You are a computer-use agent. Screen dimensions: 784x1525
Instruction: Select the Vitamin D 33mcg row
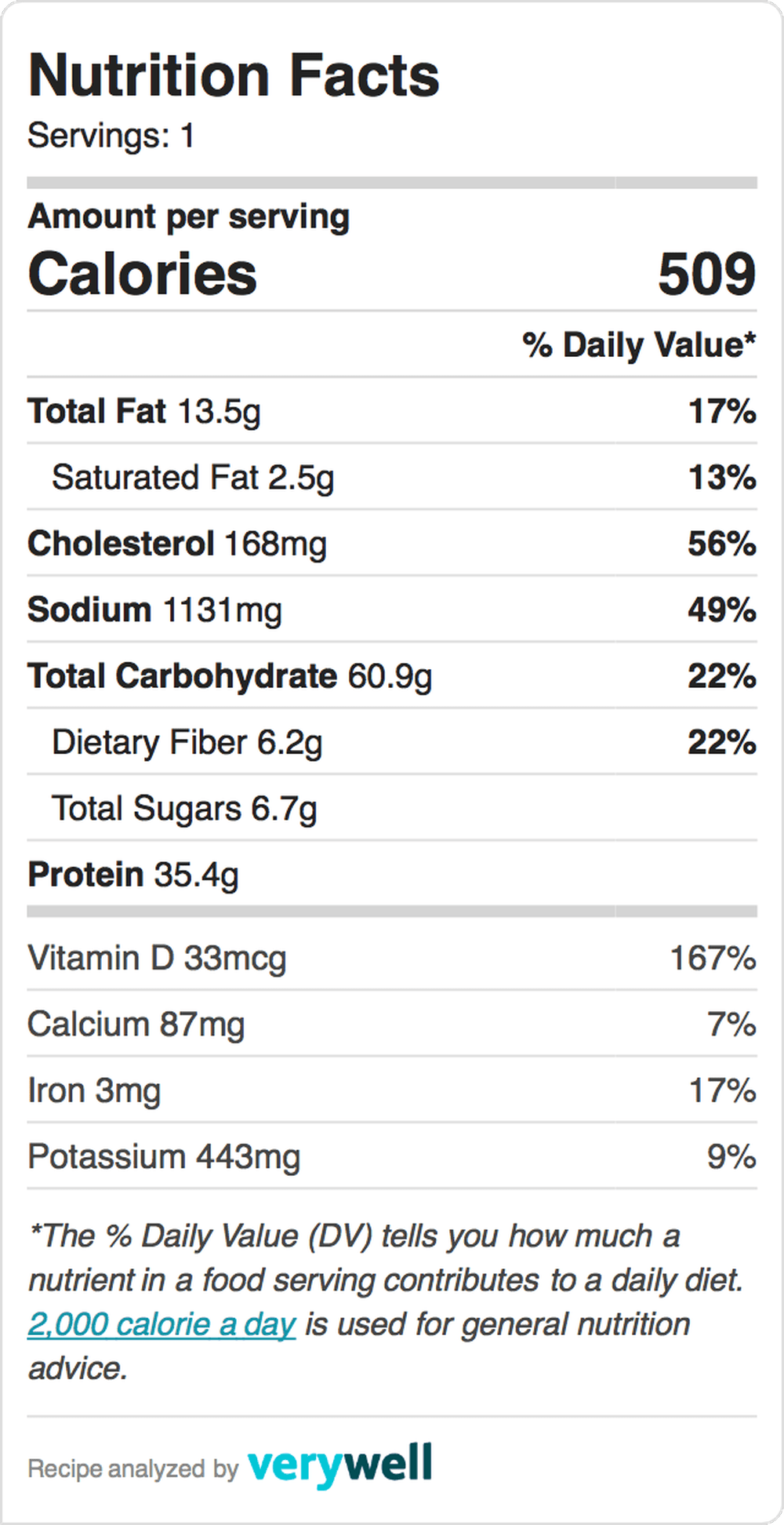(392, 958)
